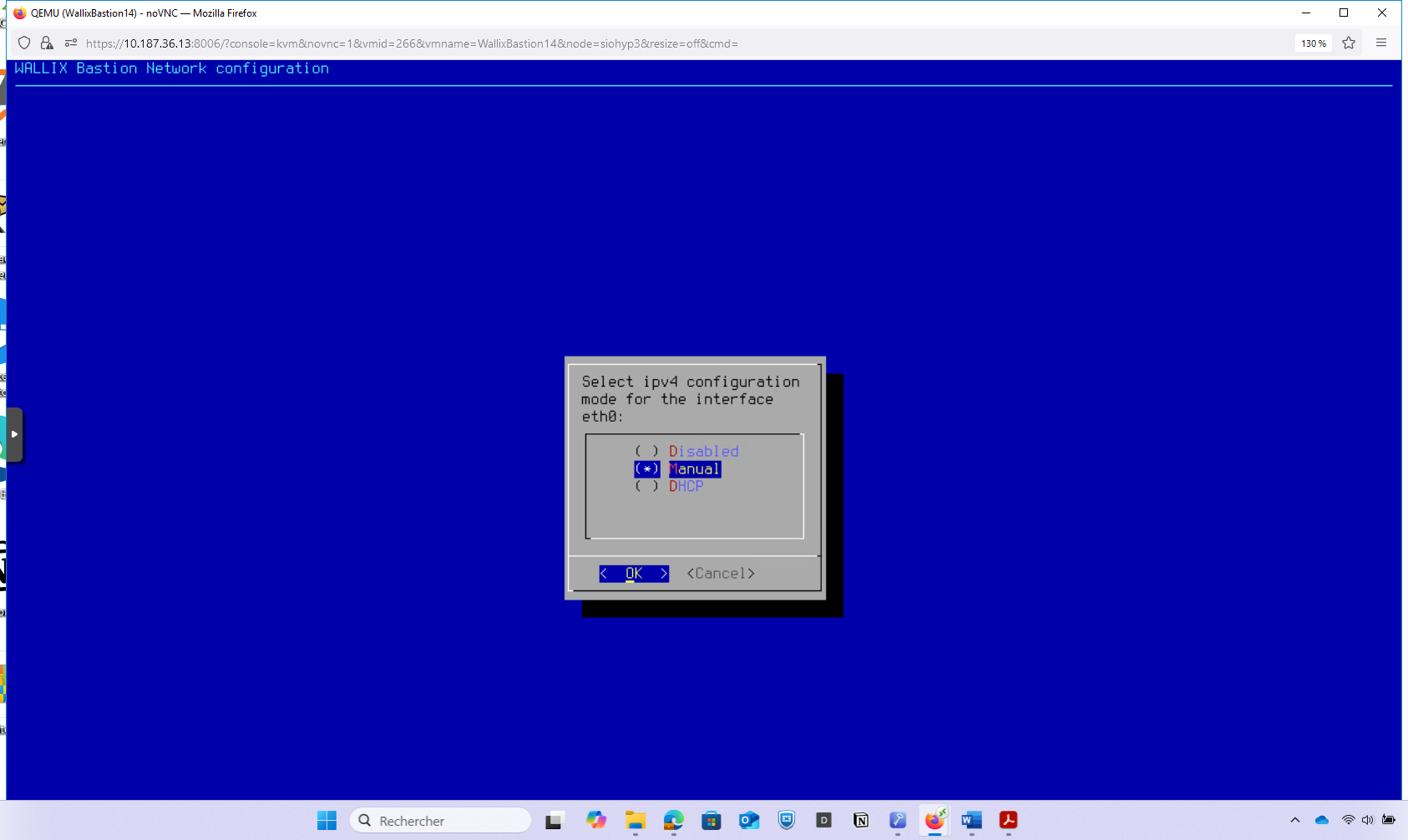Open Notion from the taskbar
1408x840 pixels.
tap(861, 820)
